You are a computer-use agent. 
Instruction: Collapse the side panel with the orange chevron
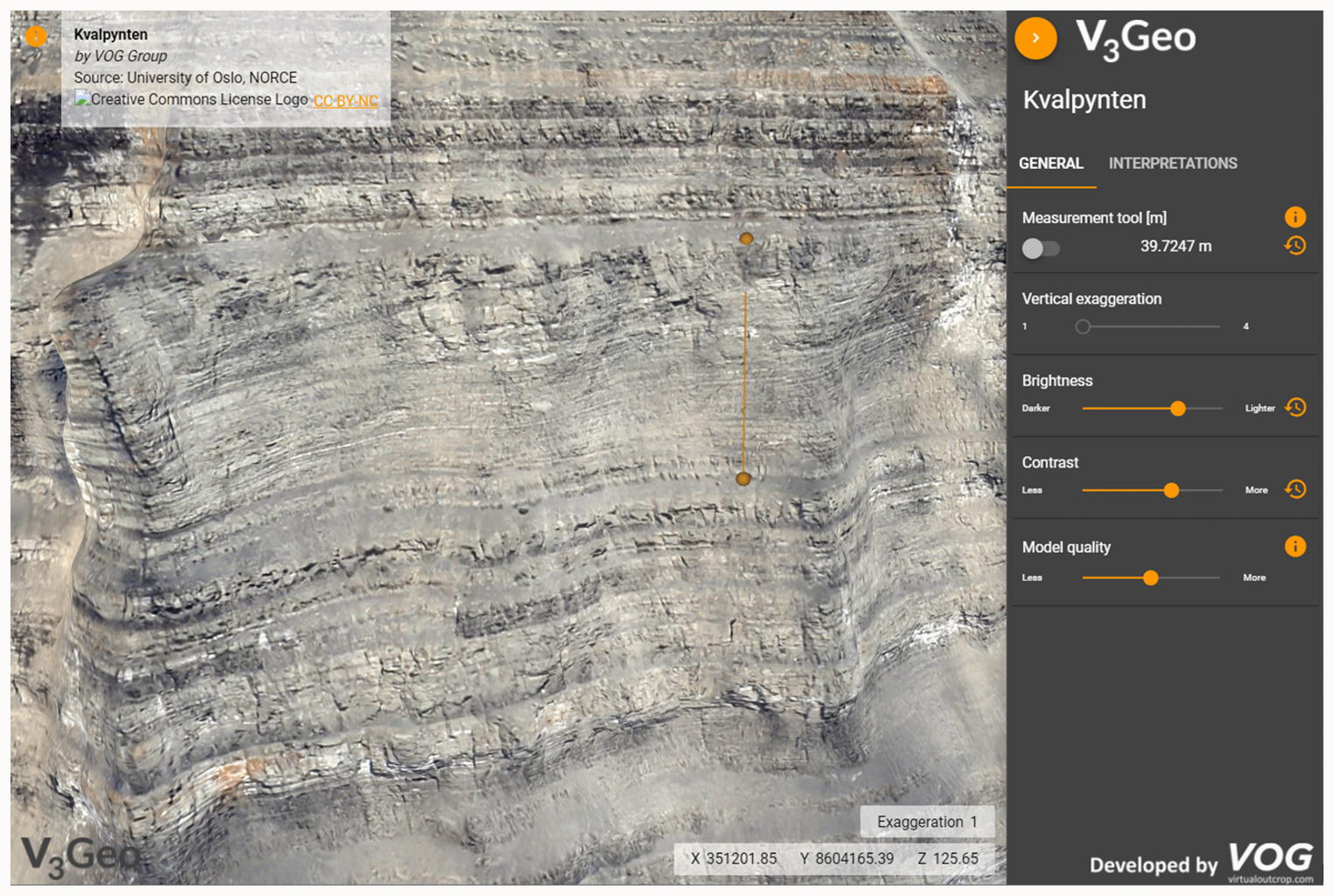(x=1036, y=38)
